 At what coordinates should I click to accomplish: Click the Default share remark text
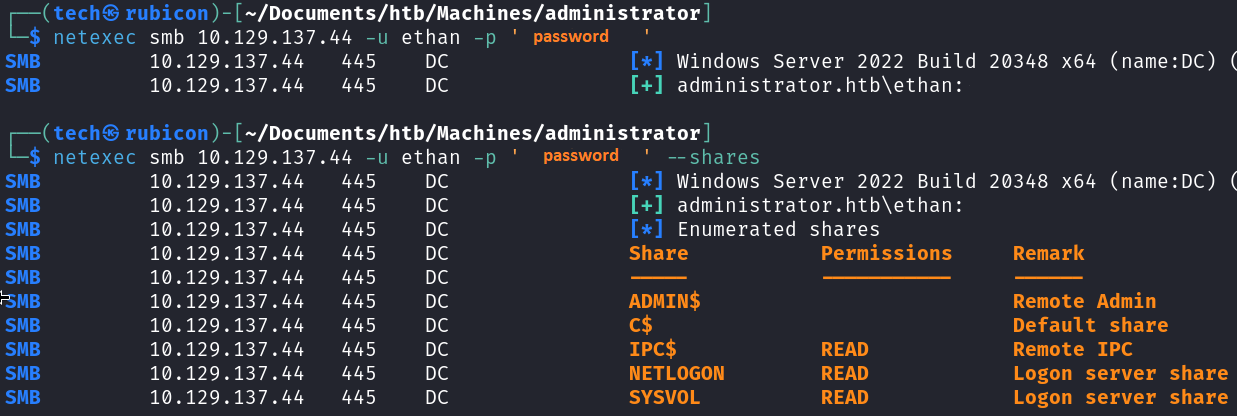pos(1090,326)
